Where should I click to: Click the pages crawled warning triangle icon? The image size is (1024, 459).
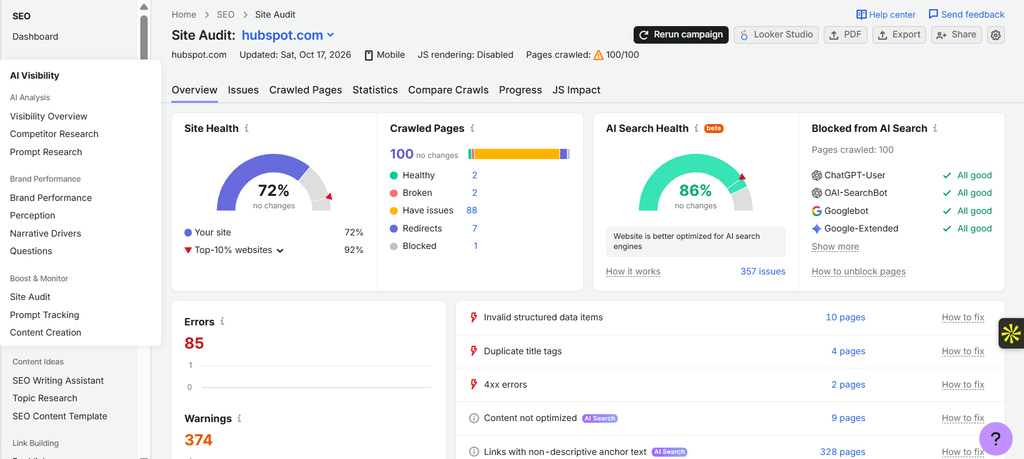coord(598,55)
